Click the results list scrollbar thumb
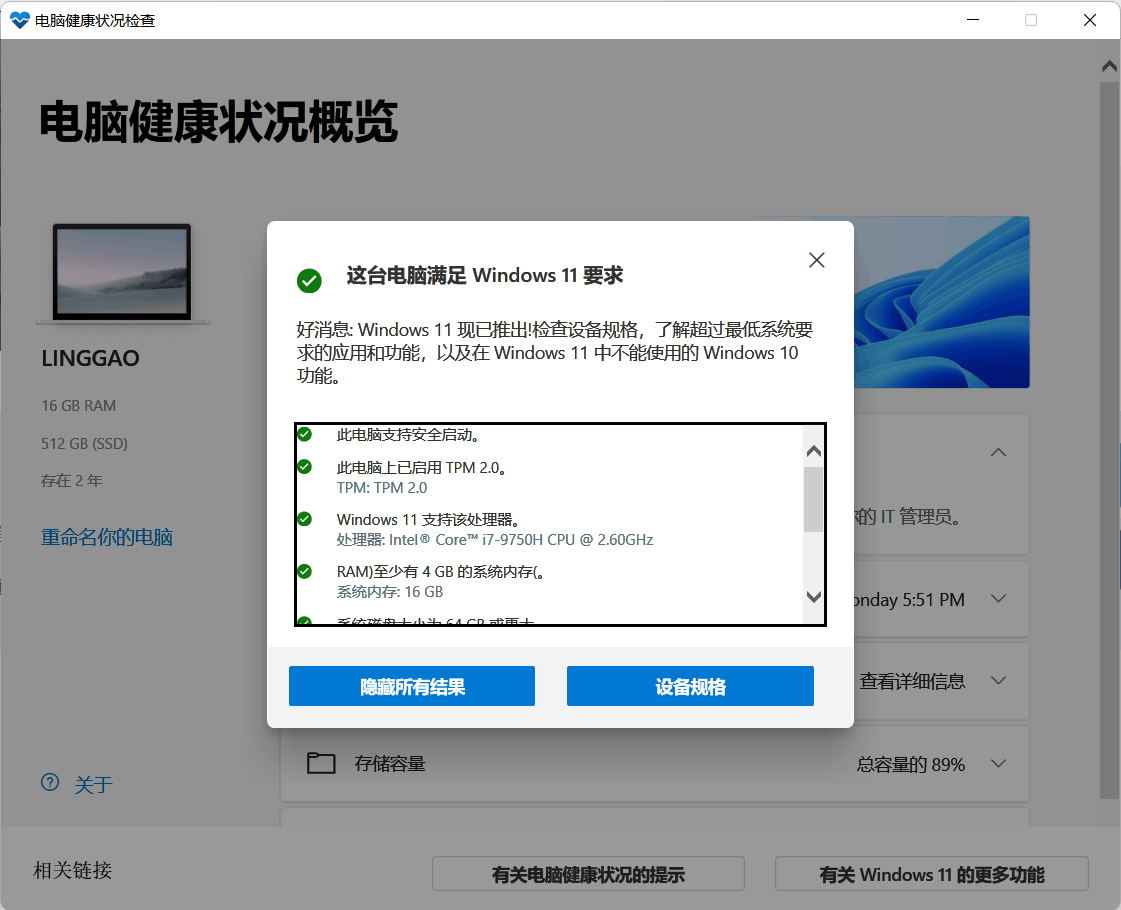The height and width of the screenshot is (910, 1121). point(814,500)
